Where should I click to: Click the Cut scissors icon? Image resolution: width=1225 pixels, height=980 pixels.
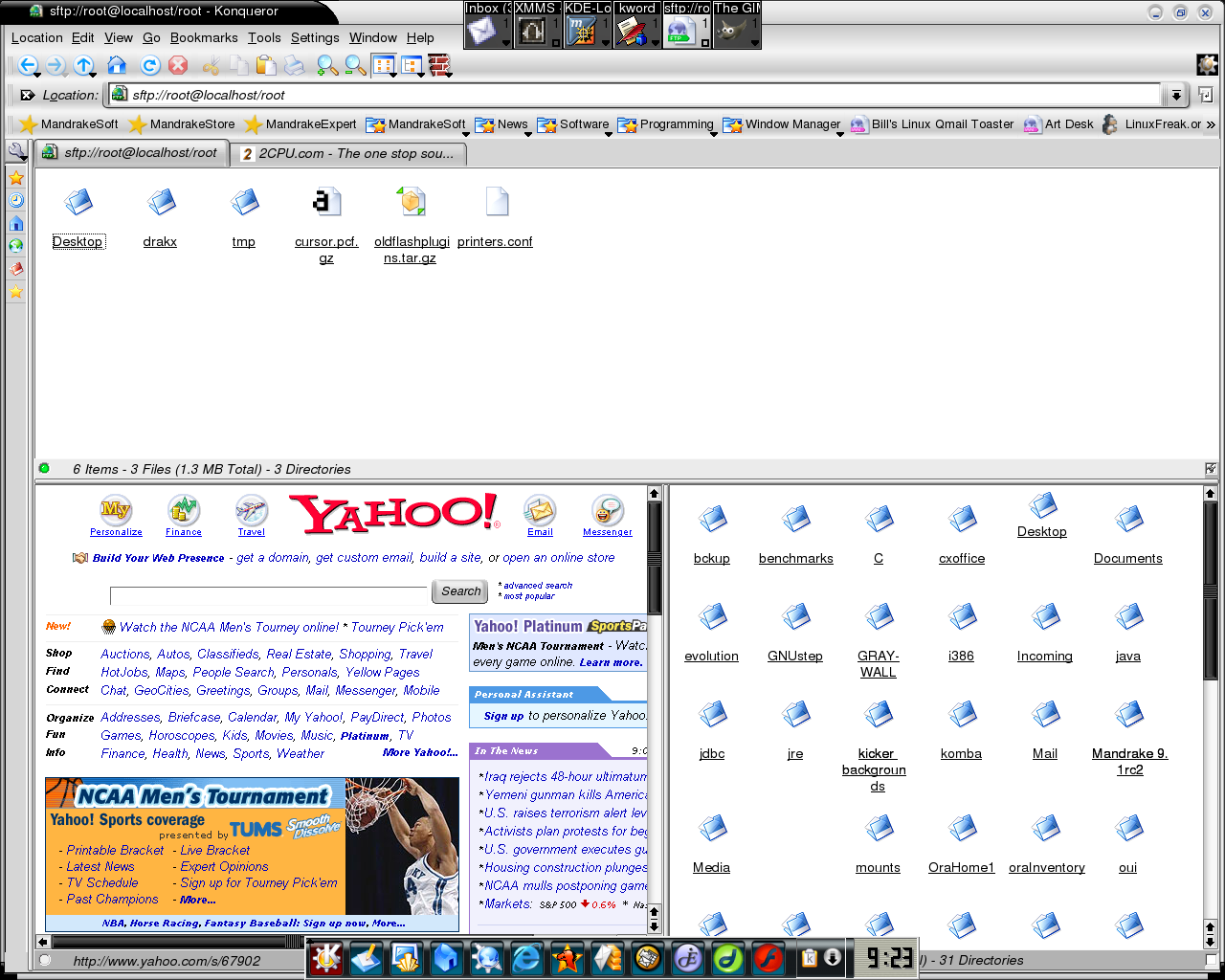(x=212, y=65)
